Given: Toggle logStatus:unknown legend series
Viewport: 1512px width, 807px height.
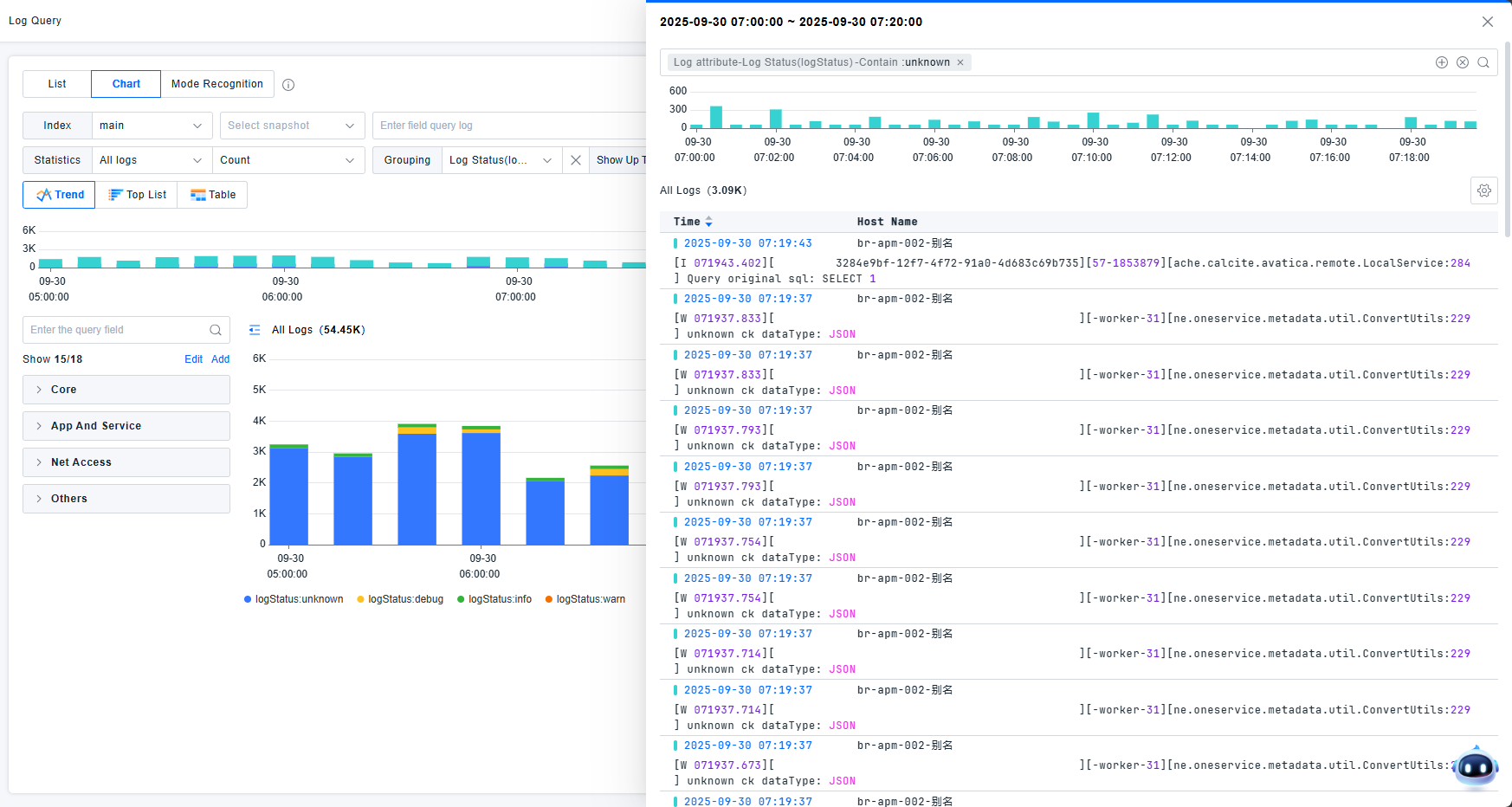Looking at the screenshot, I should click(294, 599).
